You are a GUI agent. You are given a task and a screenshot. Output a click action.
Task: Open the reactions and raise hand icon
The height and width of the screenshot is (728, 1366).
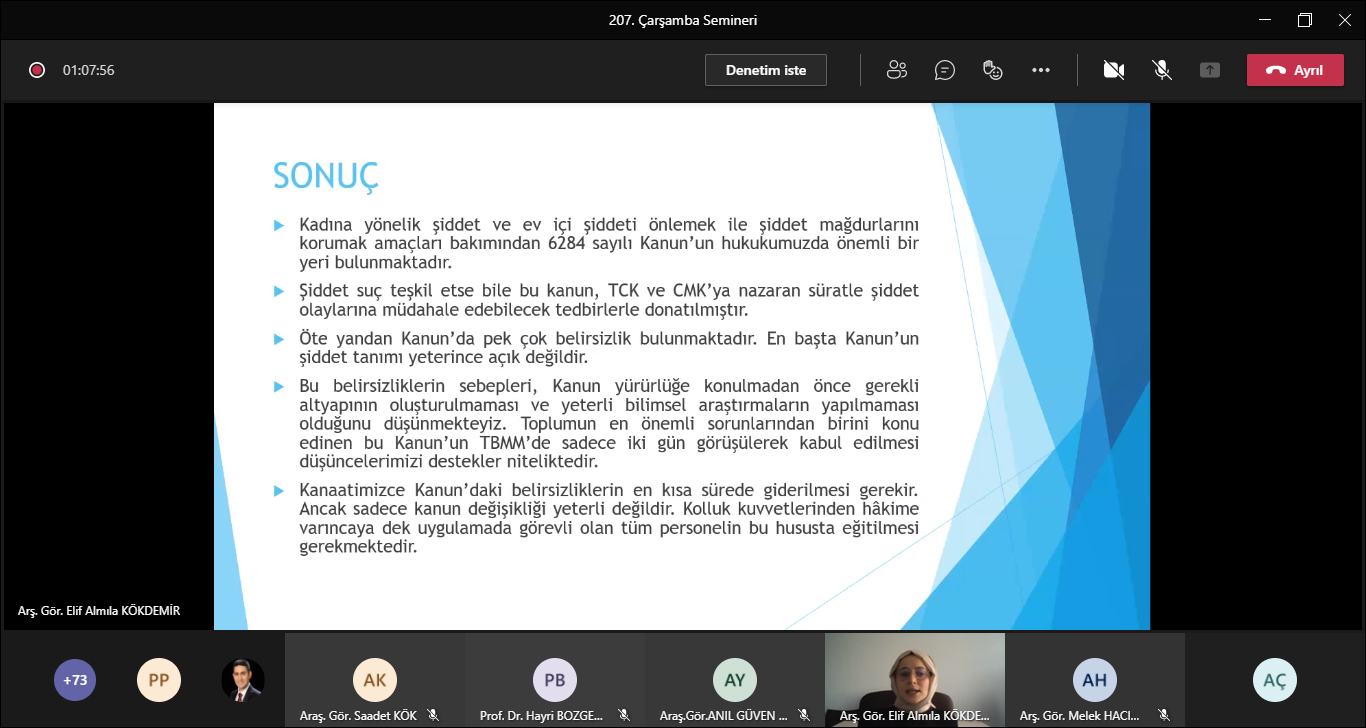click(x=993, y=69)
